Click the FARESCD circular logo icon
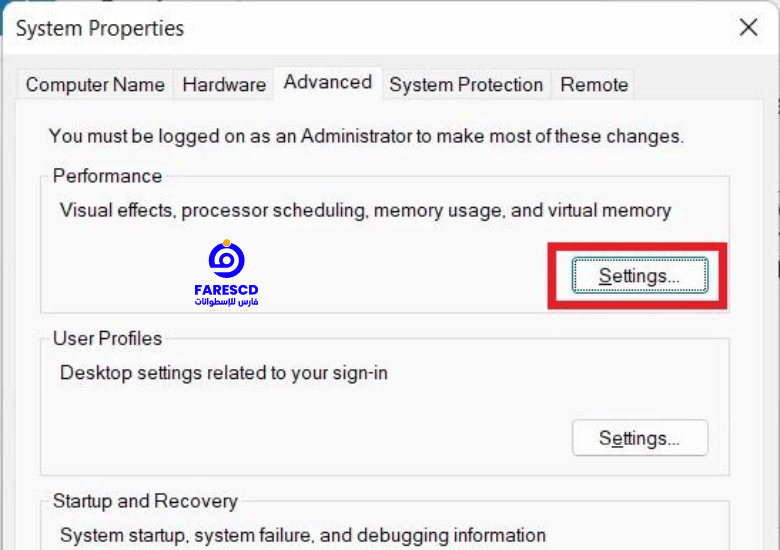The width and height of the screenshot is (780, 550). 226,259
